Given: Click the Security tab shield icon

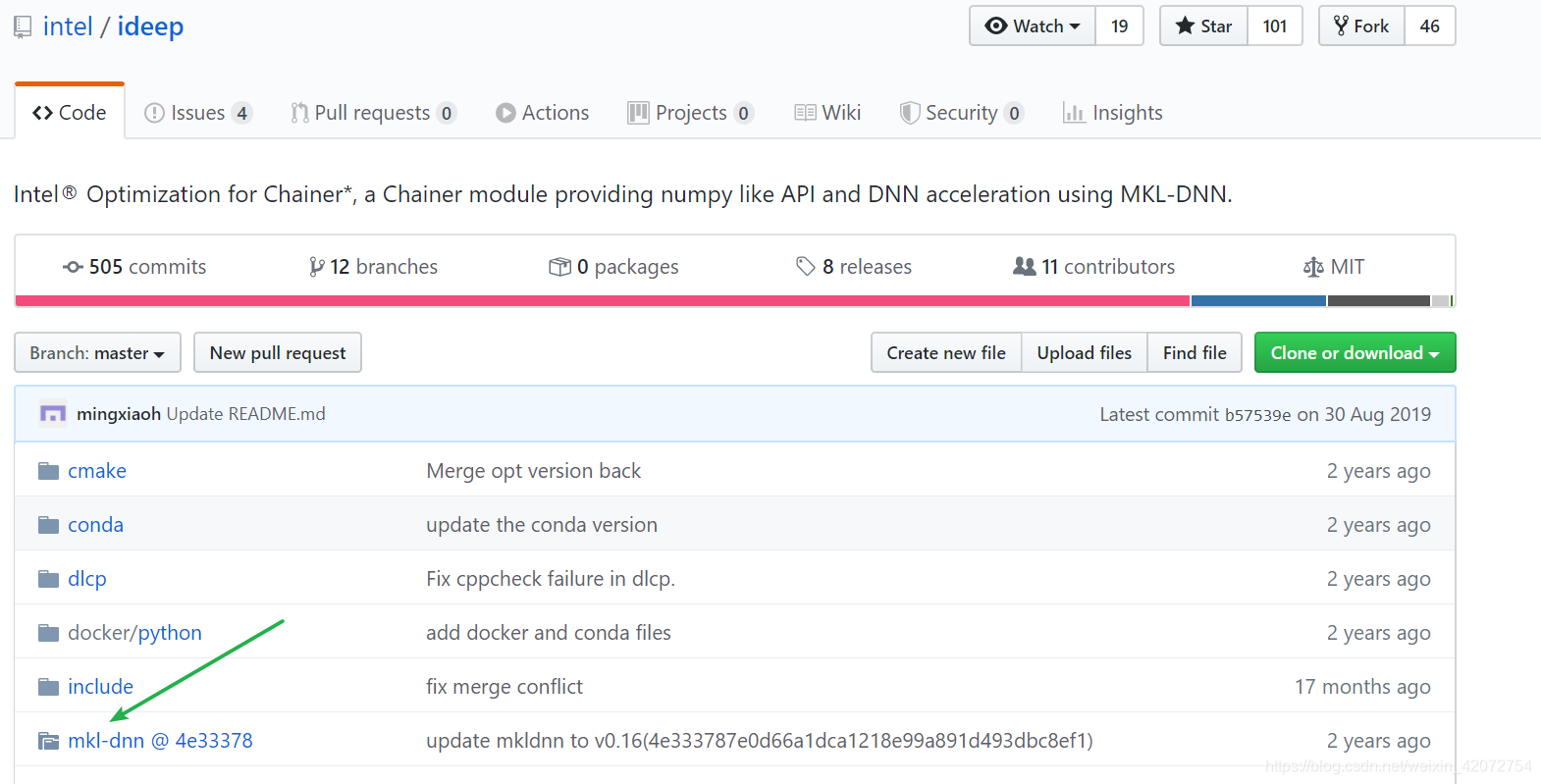Looking at the screenshot, I should coord(910,113).
